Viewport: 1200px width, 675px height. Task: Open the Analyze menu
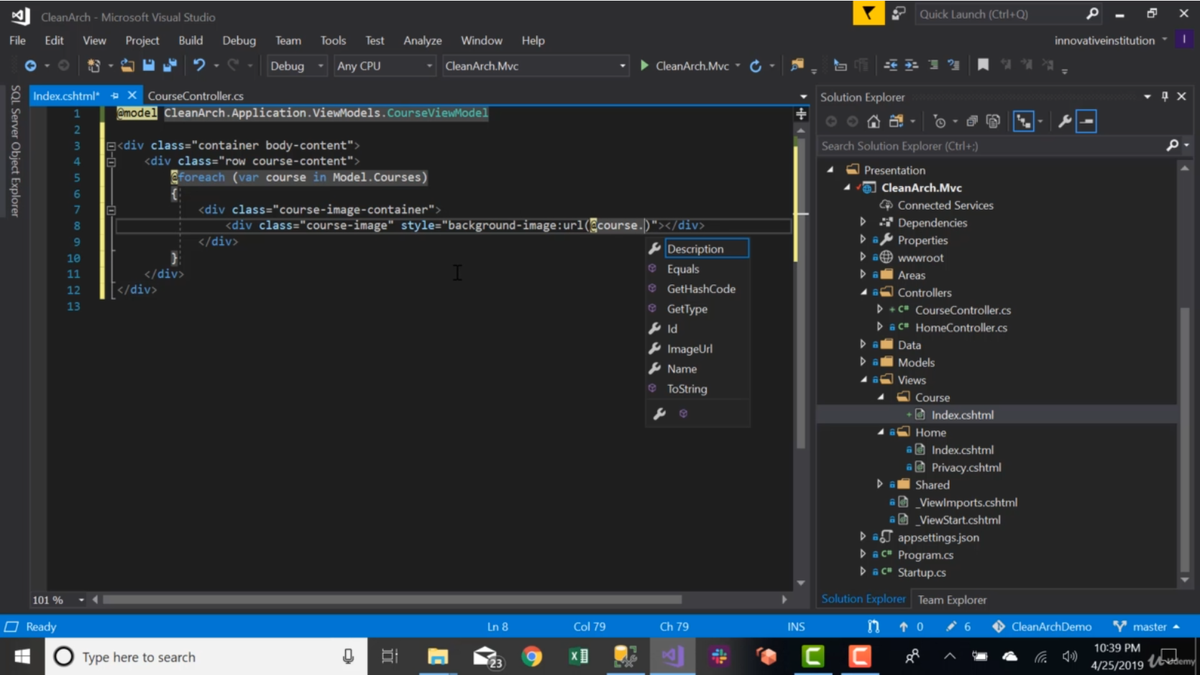point(422,41)
